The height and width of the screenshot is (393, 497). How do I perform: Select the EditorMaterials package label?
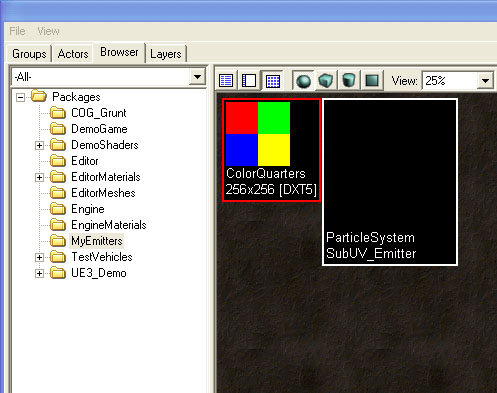[106, 177]
